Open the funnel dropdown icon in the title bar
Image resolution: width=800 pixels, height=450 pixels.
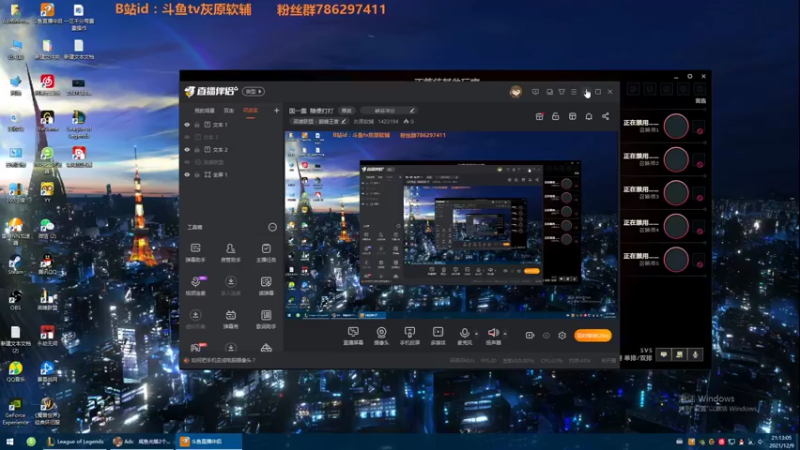point(562,92)
